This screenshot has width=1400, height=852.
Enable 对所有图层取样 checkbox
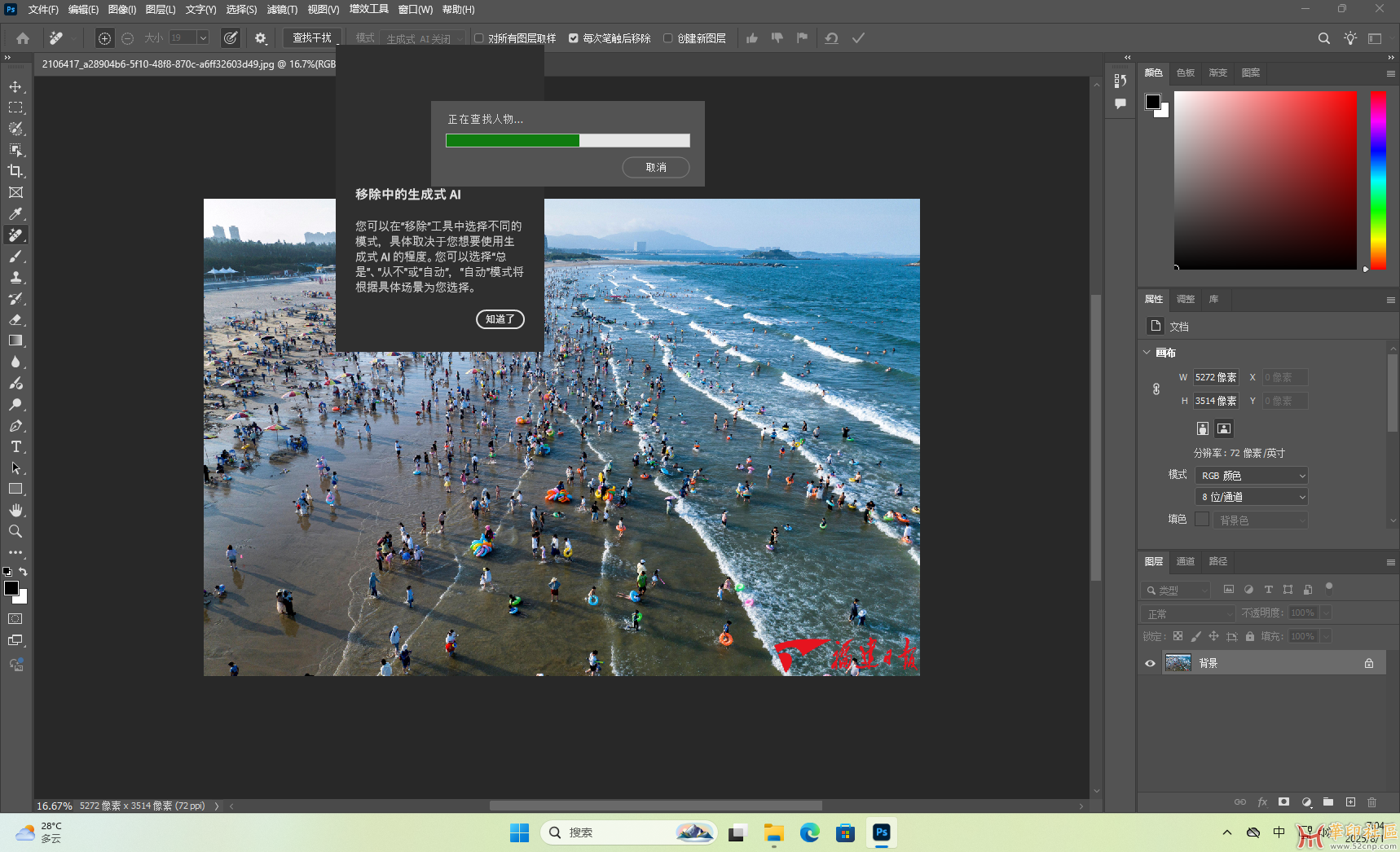[479, 38]
